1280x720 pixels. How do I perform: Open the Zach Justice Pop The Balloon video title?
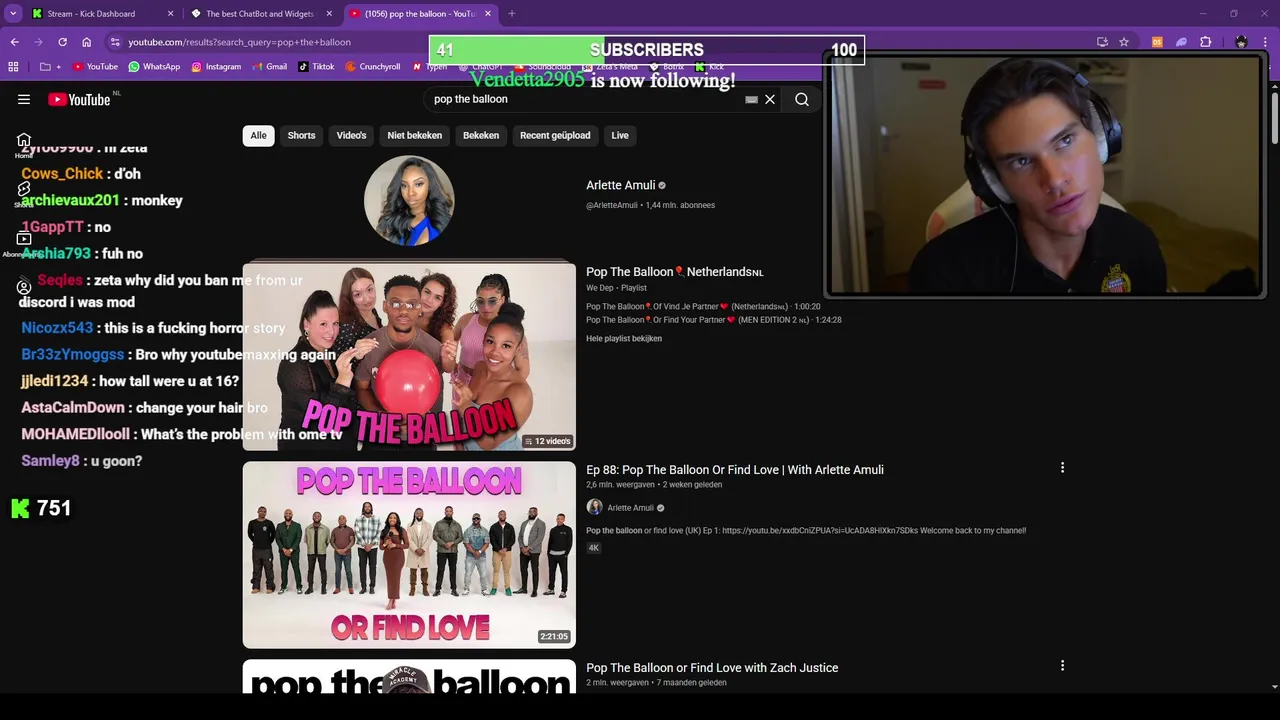pyautogui.click(x=712, y=668)
